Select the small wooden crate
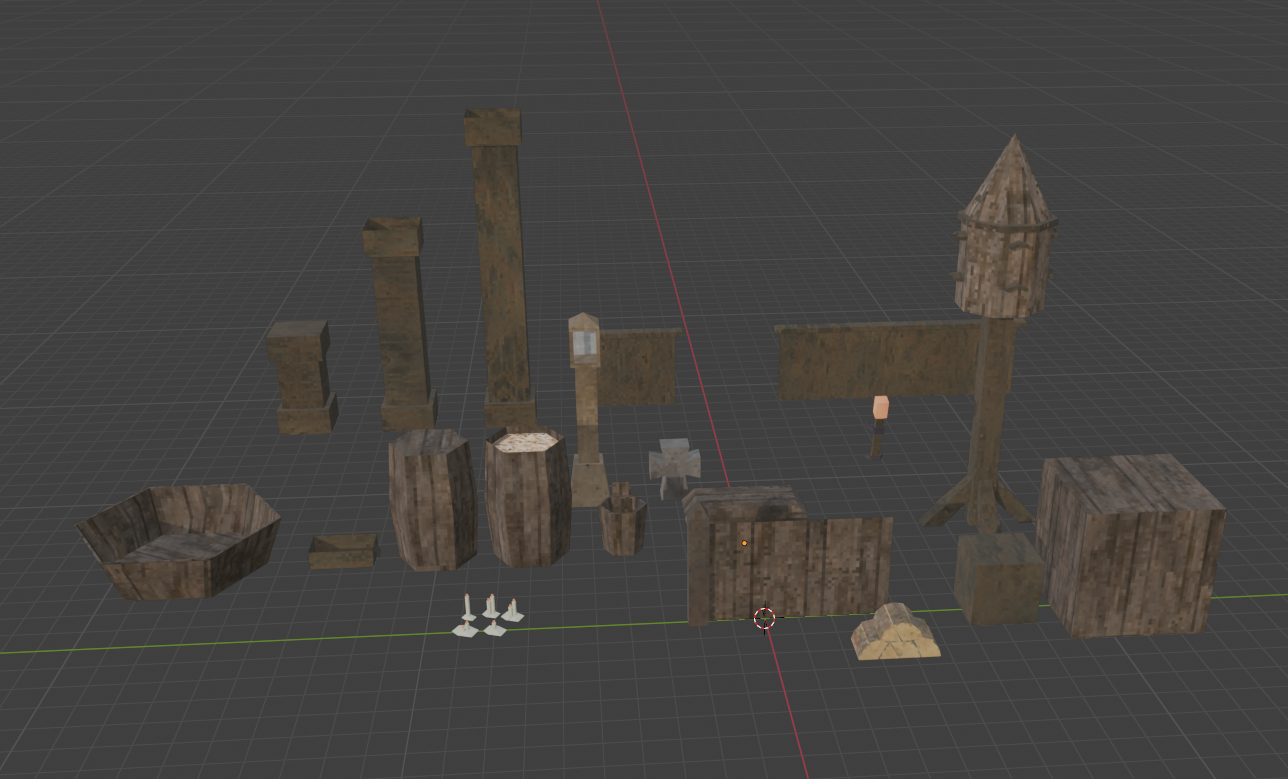 coord(999,578)
